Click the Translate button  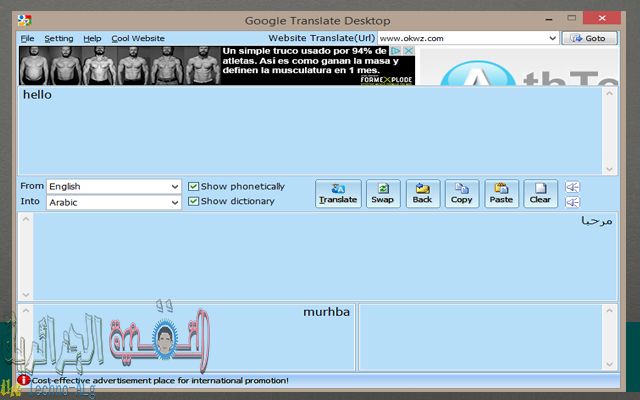337,193
